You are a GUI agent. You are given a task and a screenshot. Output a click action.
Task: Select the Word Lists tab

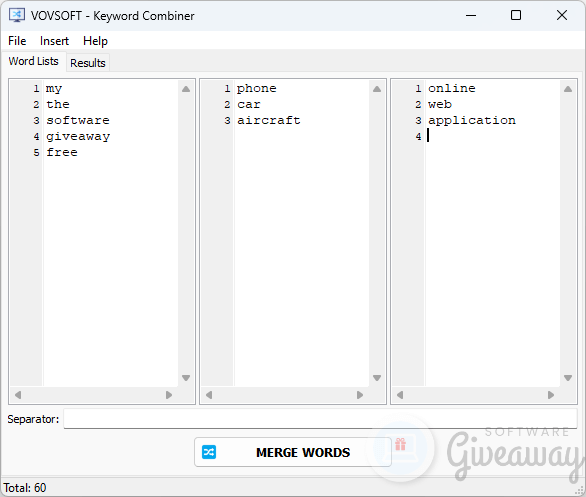tap(34, 61)
